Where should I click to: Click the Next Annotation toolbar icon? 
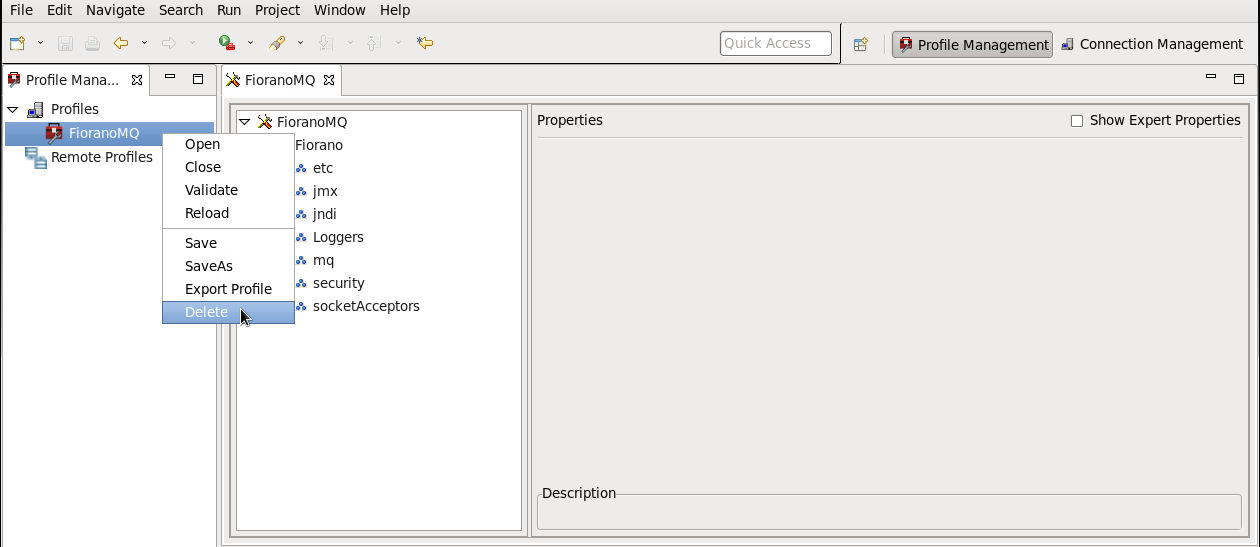click(325, 43)
